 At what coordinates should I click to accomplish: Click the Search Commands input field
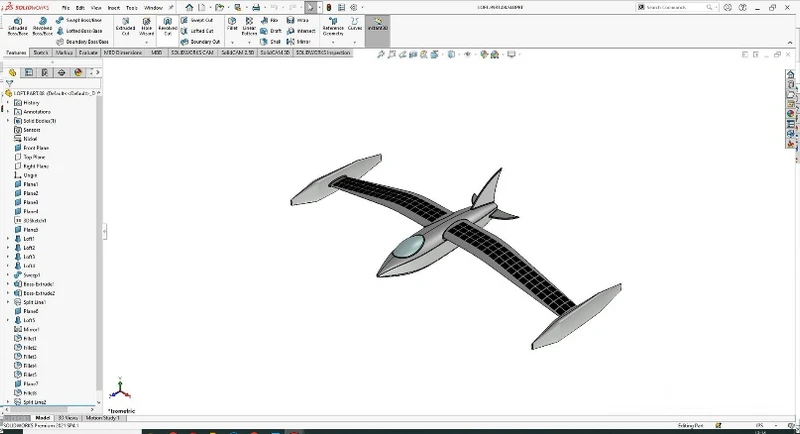pos(678,7)
